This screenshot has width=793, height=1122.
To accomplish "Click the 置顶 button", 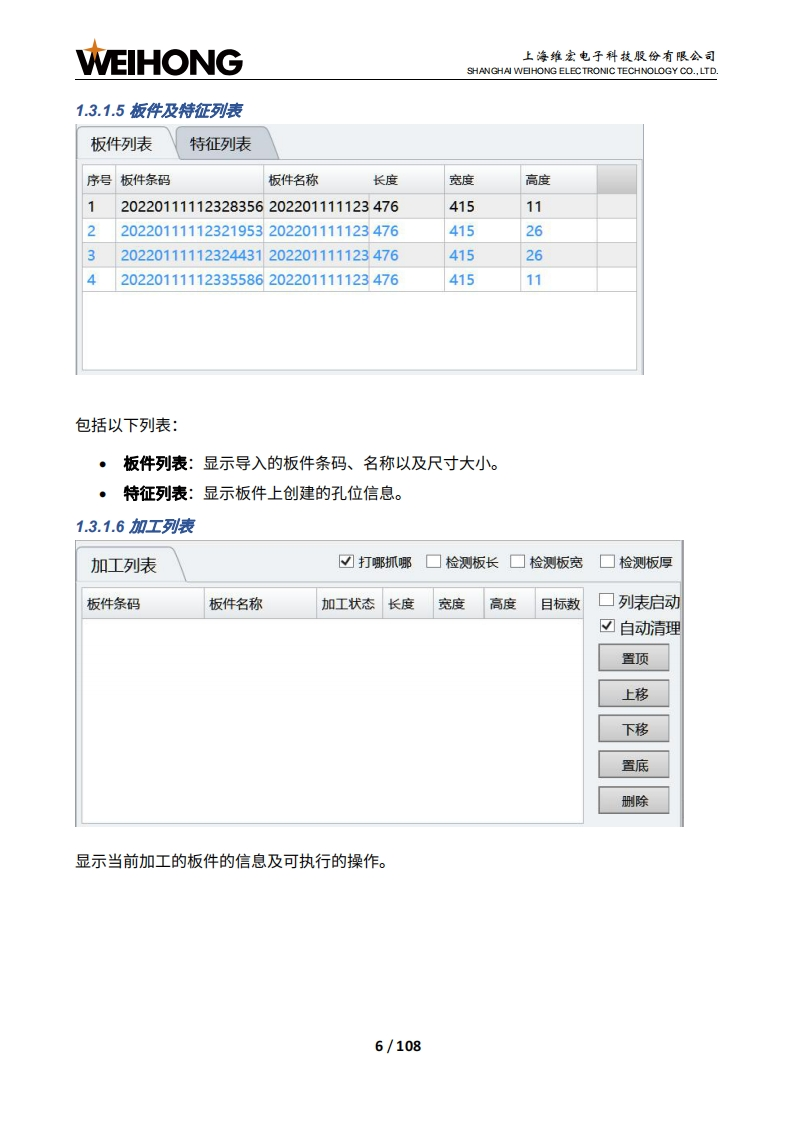I will [x=633, y=658].
